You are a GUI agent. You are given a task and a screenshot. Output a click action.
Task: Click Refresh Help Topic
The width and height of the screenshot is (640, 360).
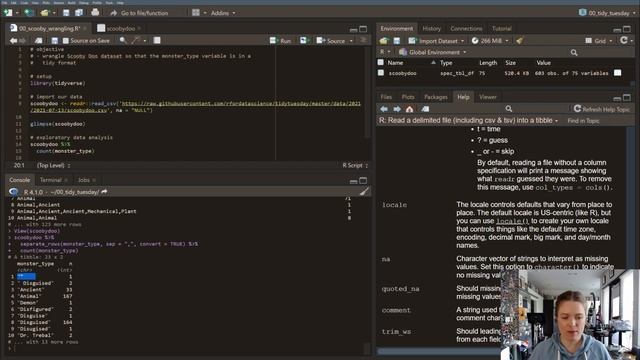coord(602,109)
